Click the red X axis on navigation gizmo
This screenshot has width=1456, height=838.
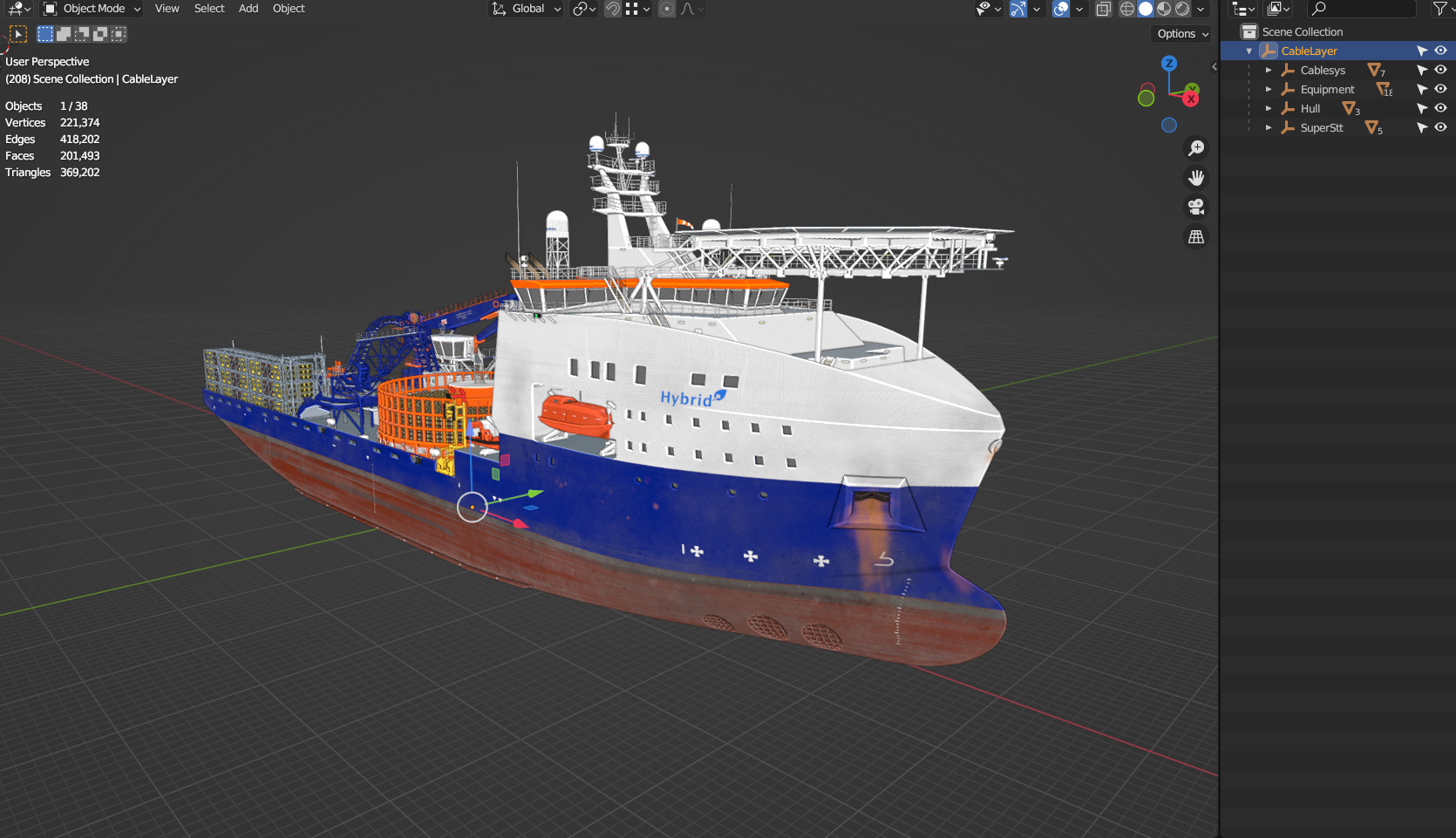(x=1190, y=99)
